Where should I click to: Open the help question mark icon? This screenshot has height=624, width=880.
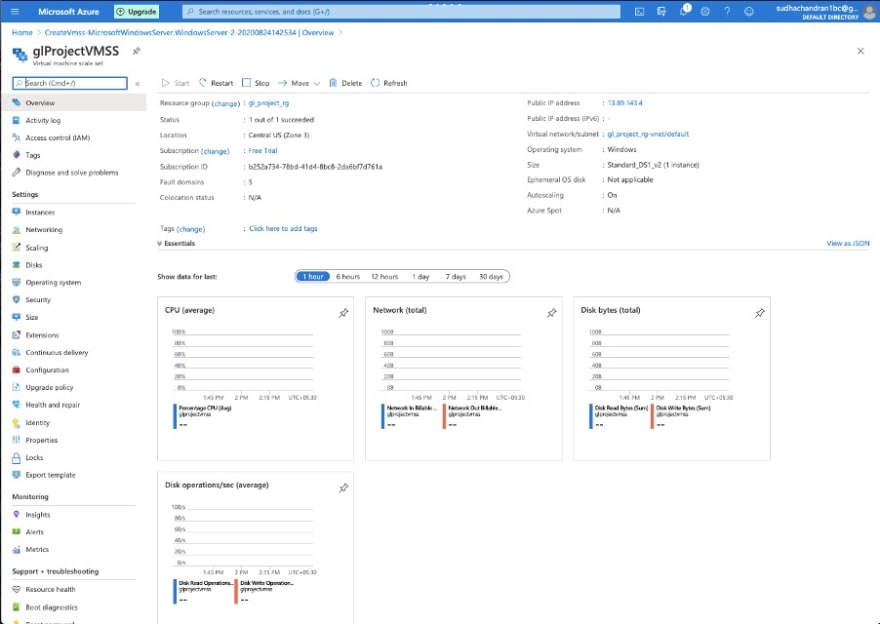[x=727, y=11]
